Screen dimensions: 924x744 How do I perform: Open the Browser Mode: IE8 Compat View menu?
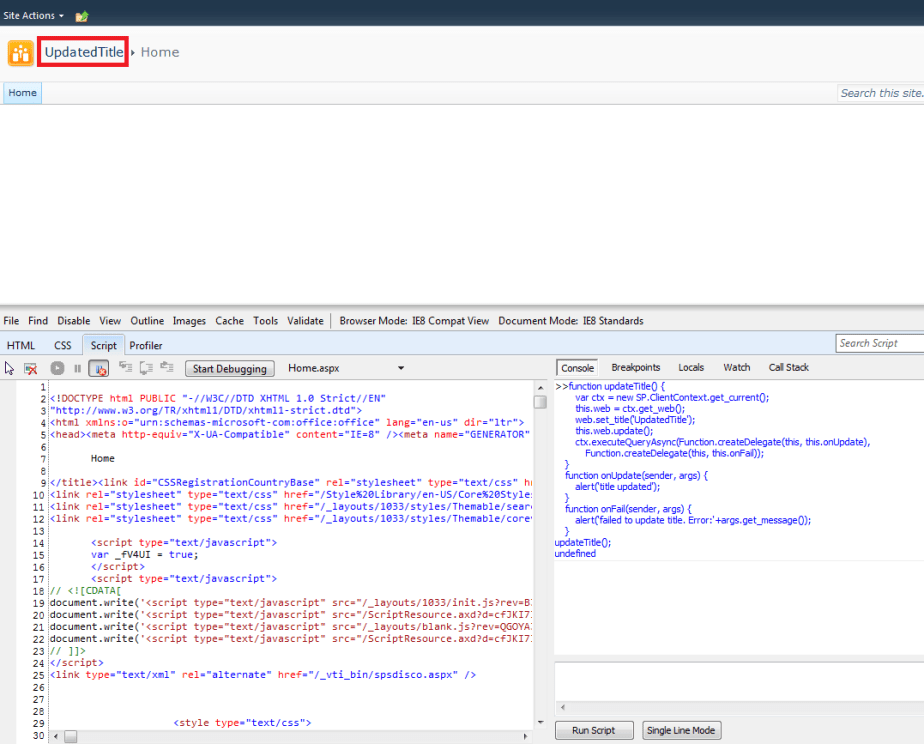click(414, 321)
